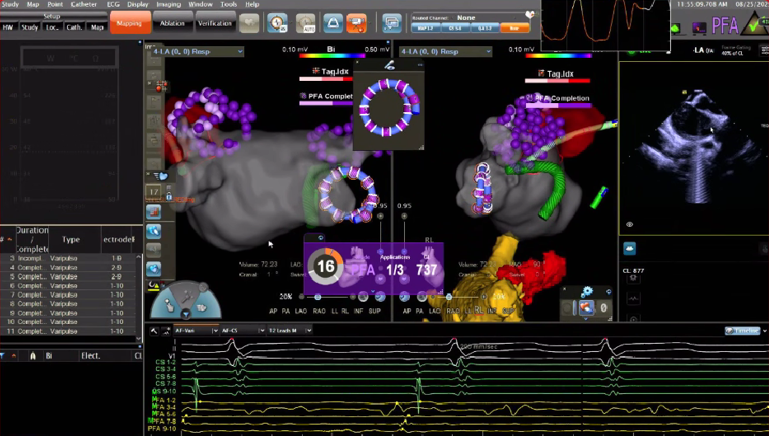Expand the right map 4-LA Resp dropdown
Screen dimensions: 769x436
click(x=487, y=51)
